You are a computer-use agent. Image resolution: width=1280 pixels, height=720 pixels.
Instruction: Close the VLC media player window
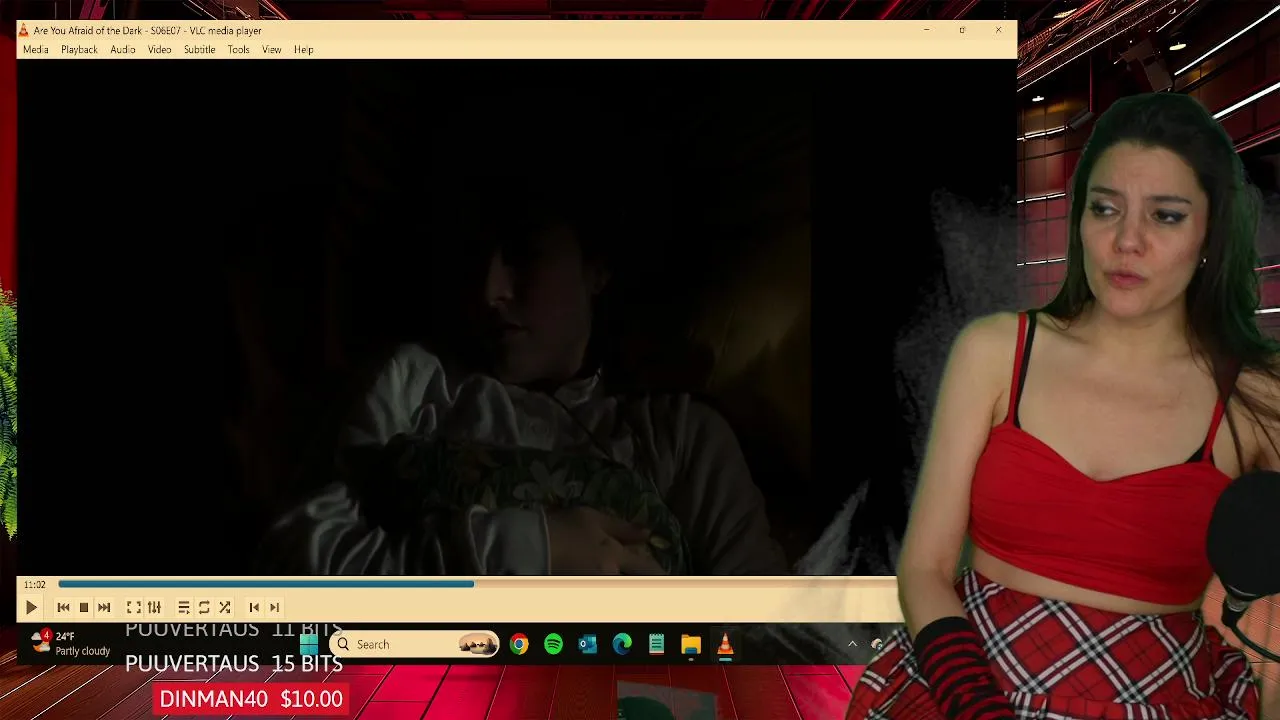tap(998, 30)
